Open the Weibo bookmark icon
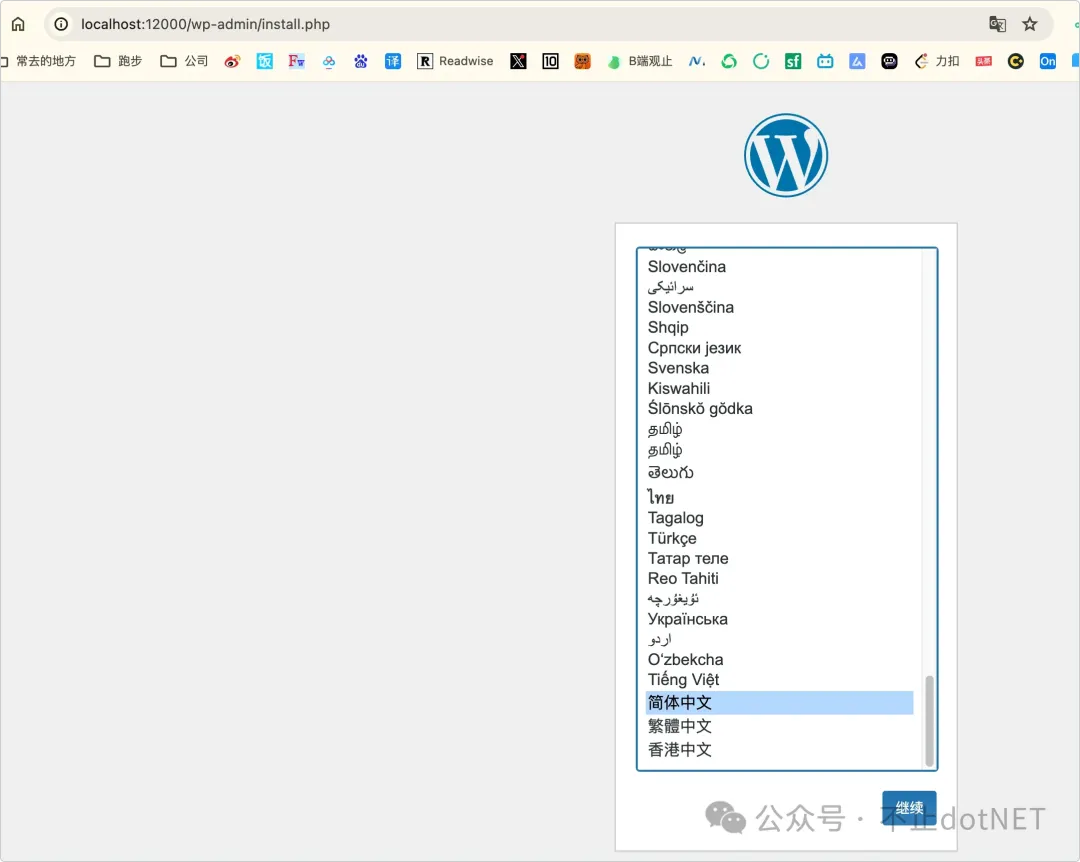 tap(233, 61)
